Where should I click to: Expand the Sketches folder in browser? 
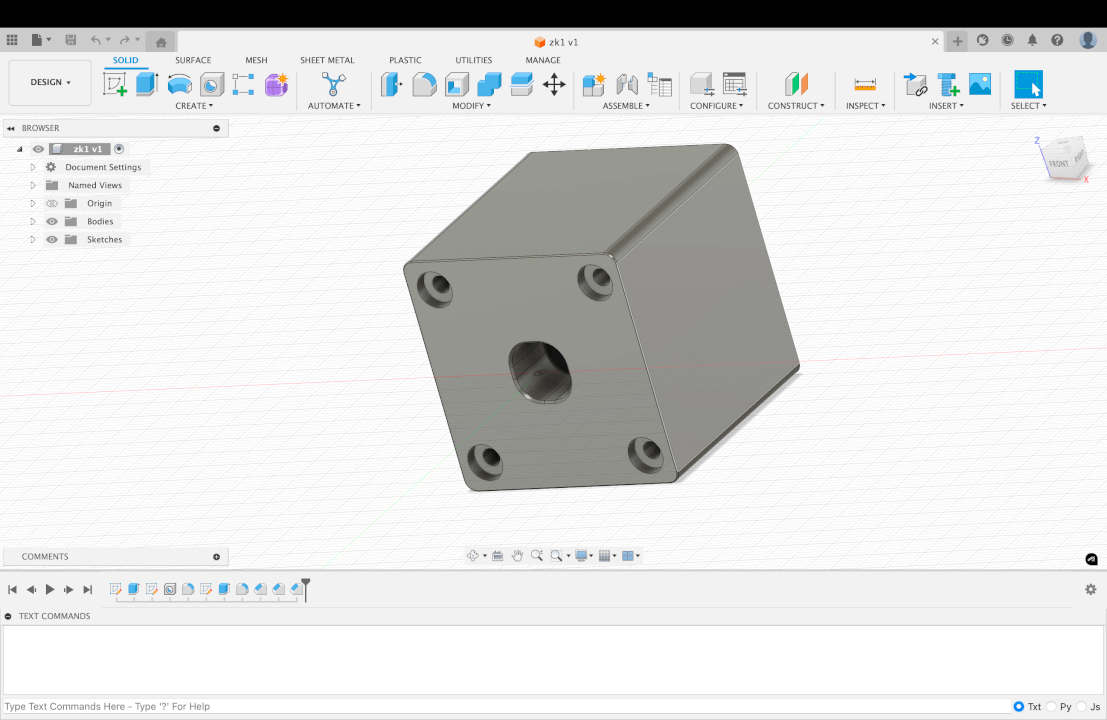click(x=31, y=239)
